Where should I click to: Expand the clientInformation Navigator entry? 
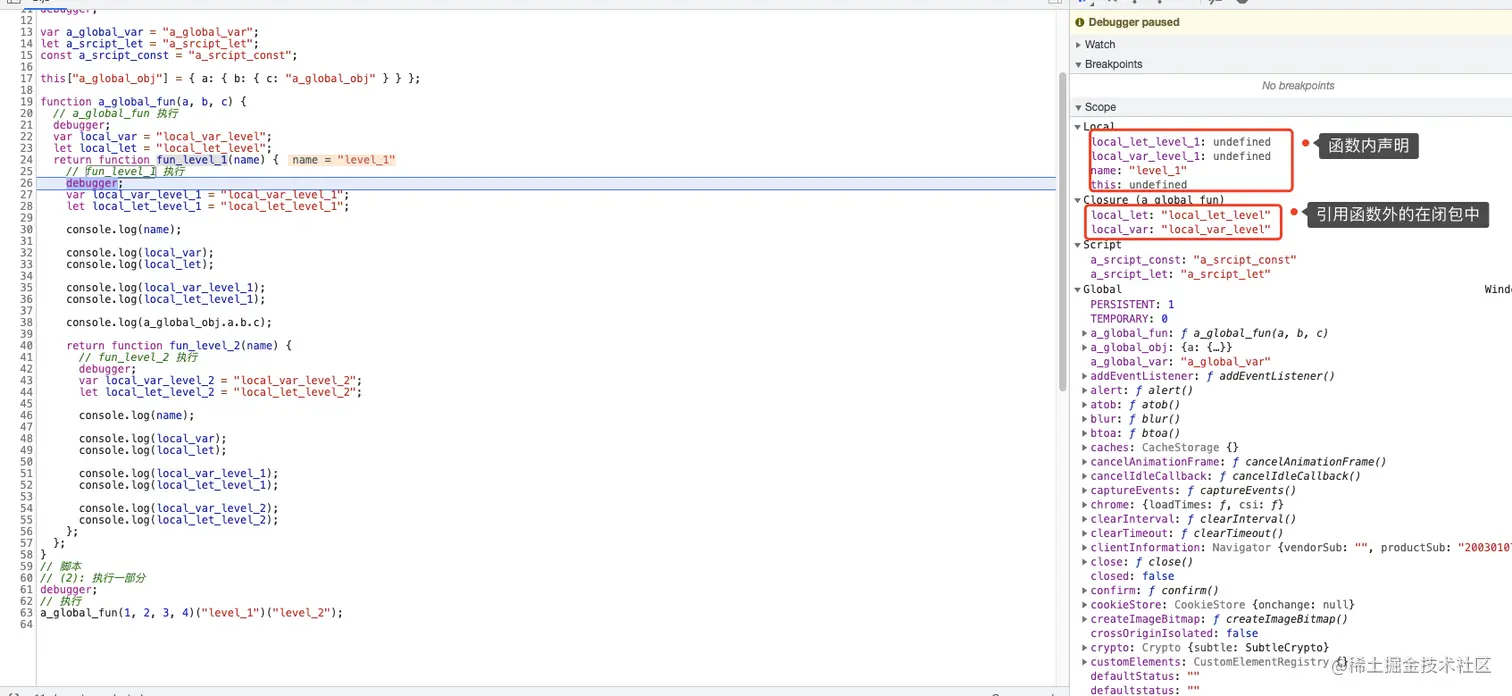click(x=1086, y=548)
